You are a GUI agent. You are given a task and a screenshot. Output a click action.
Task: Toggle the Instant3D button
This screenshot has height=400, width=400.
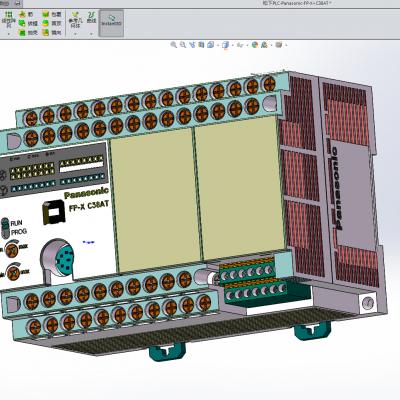point(111,23)
